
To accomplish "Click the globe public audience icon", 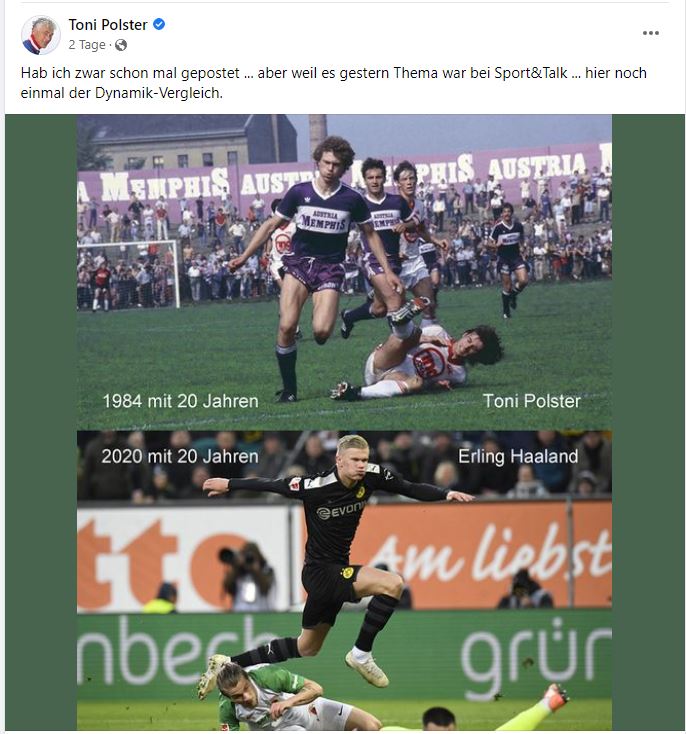I will point(121,45).
